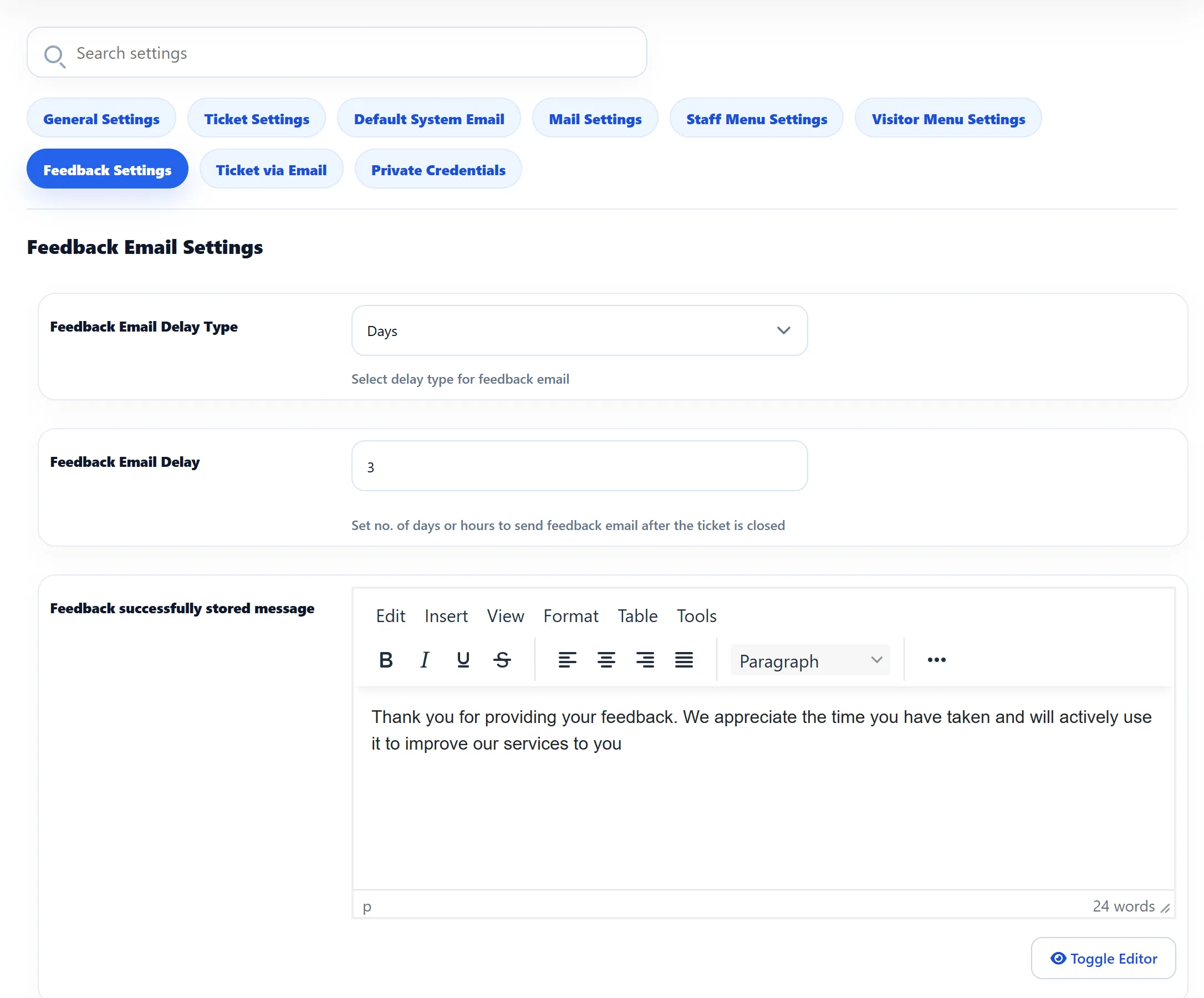Align editor text right
Screen dimensions: 1204x998
coord(645,660)
